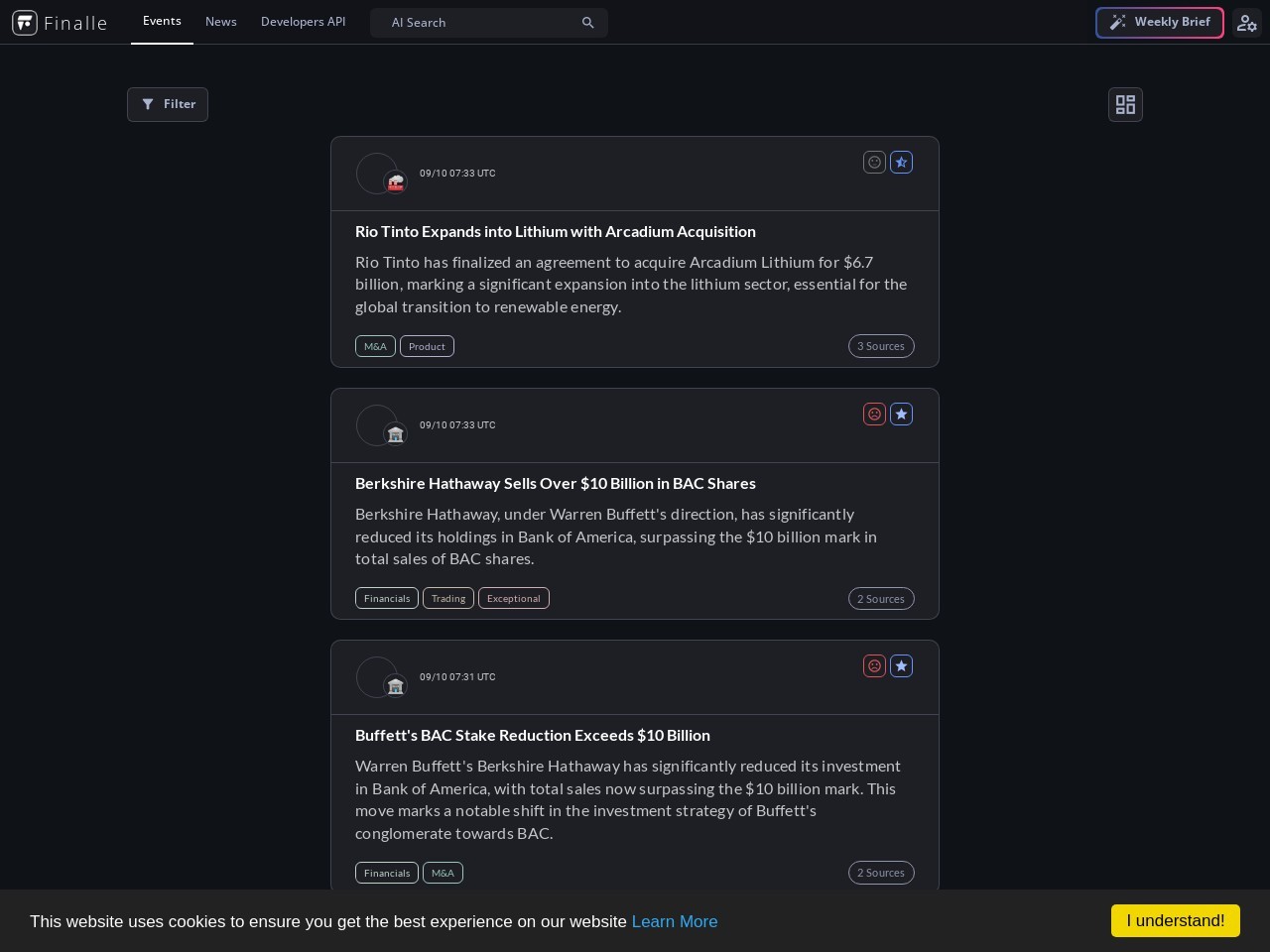Select M&A tag on Buffett's BAC Stake card
1270x952 pixels.
pos(443,873)
